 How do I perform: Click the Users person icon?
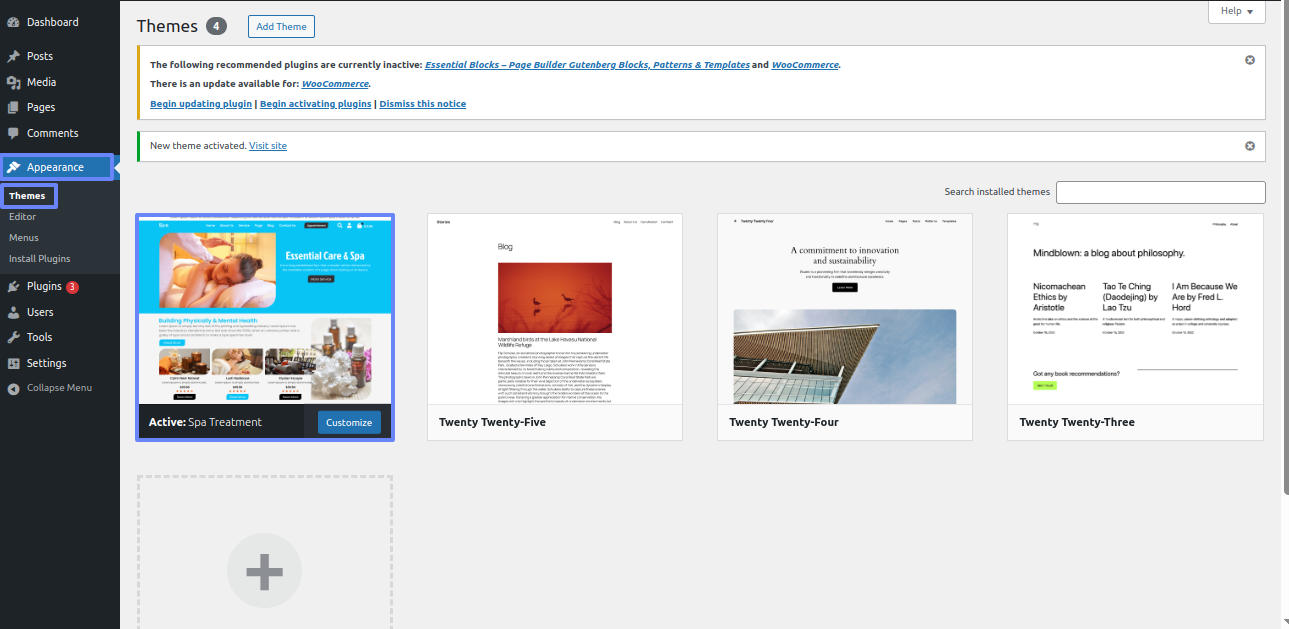point(13,312)
